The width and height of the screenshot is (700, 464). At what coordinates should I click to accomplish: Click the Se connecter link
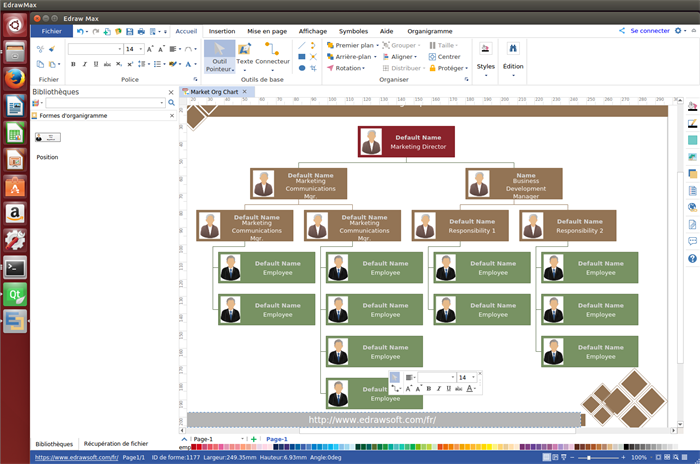tap(650, 31)
